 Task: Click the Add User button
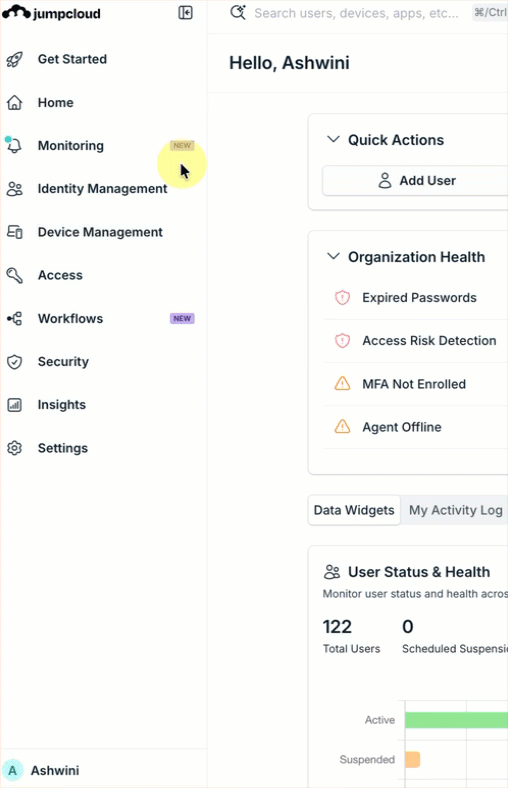click(415, 180)
